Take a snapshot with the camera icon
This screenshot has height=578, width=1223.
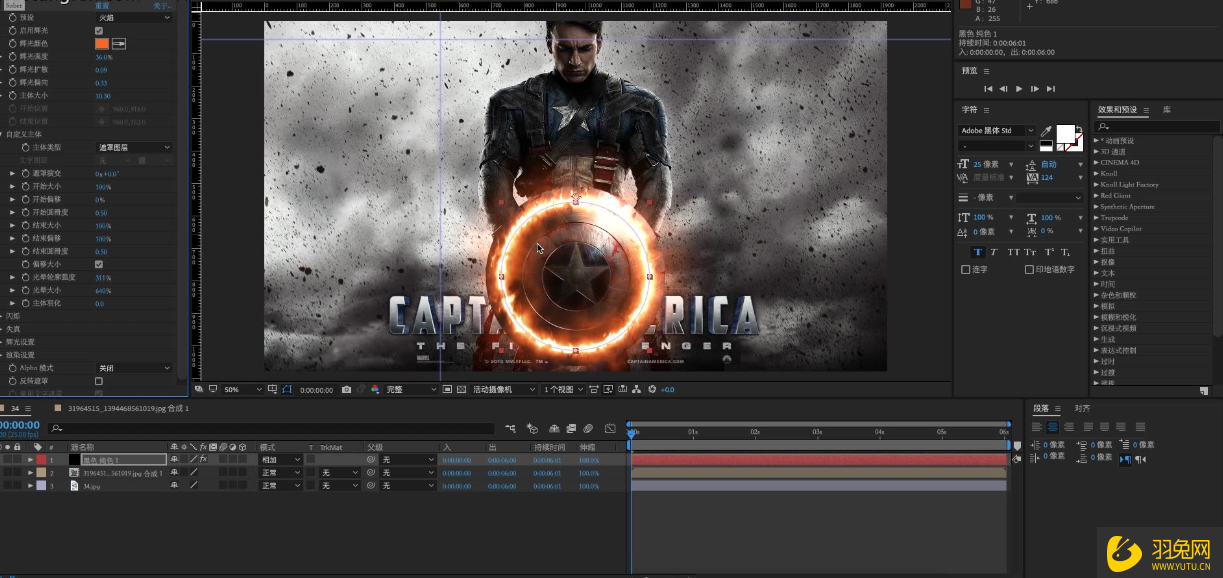pyautogui.click(x=346, y=389)
